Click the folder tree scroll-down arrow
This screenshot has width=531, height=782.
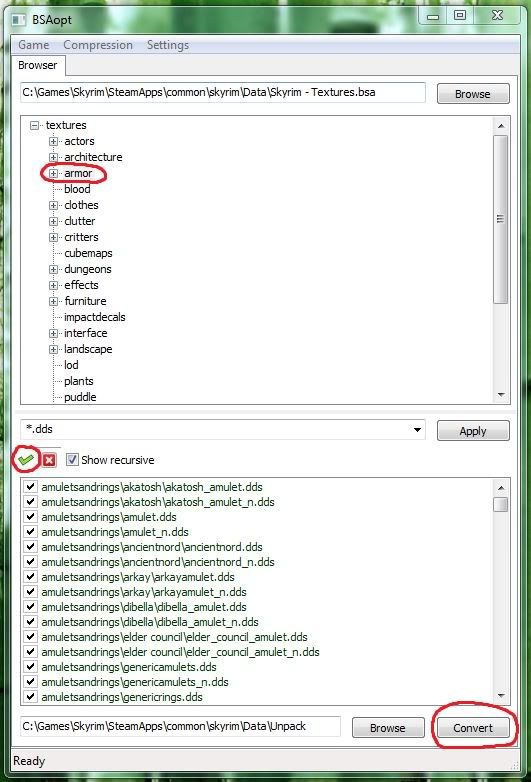(501, 395)
